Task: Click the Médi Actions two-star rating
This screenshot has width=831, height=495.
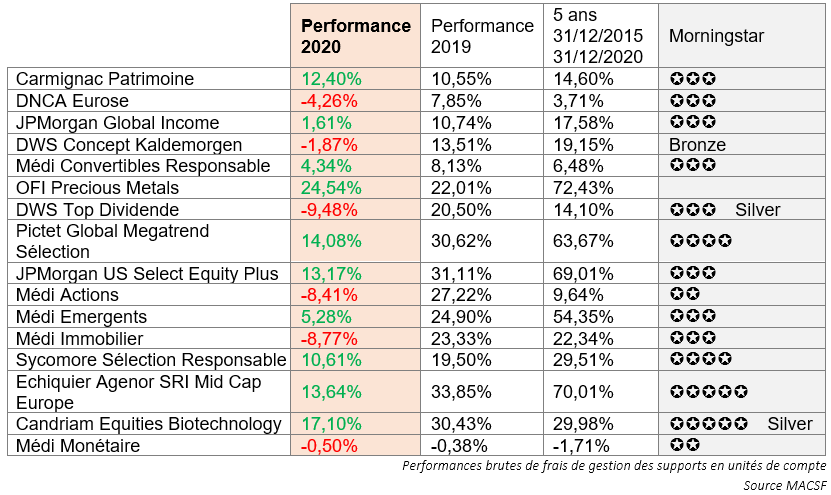Action: tap(684, 295)
